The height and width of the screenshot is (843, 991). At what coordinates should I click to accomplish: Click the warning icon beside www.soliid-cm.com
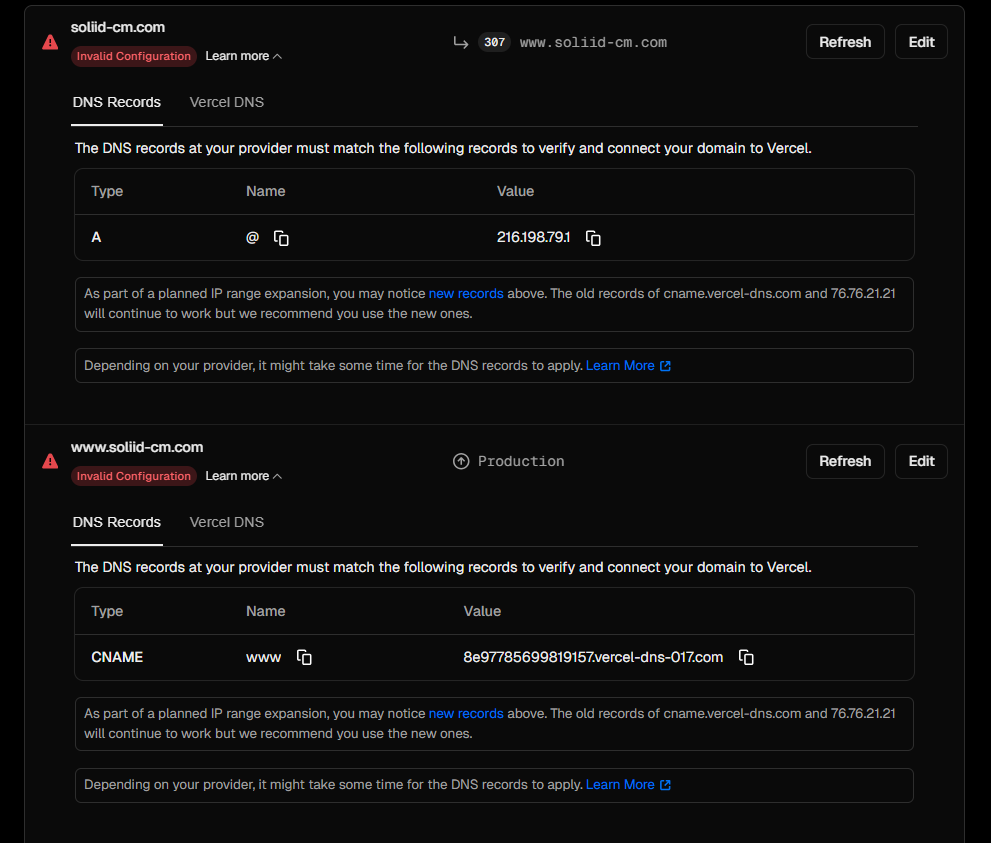tap(50, 461)
